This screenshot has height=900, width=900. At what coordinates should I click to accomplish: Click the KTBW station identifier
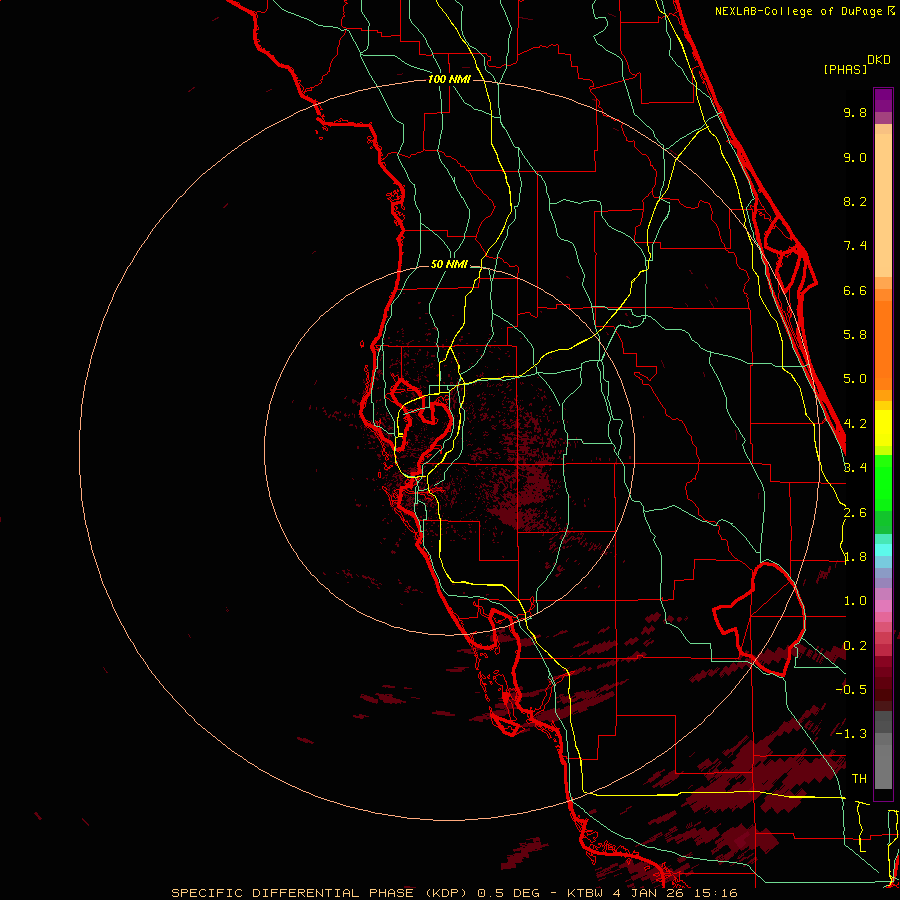585,893
